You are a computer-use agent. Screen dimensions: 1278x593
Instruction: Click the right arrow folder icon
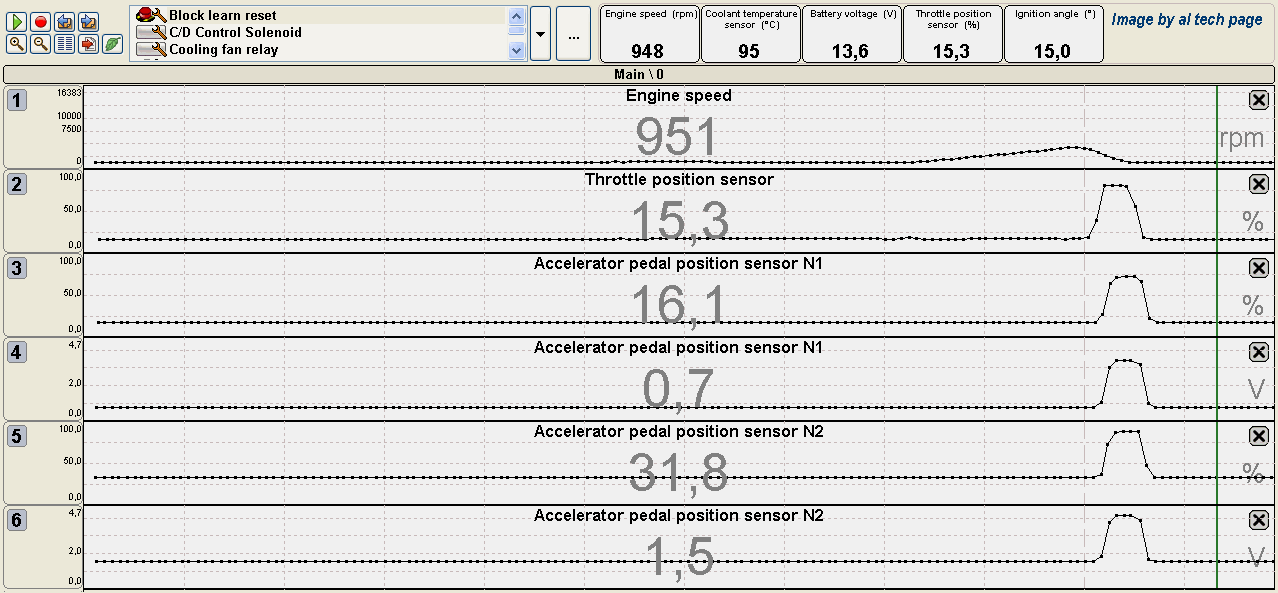point(88,21)
